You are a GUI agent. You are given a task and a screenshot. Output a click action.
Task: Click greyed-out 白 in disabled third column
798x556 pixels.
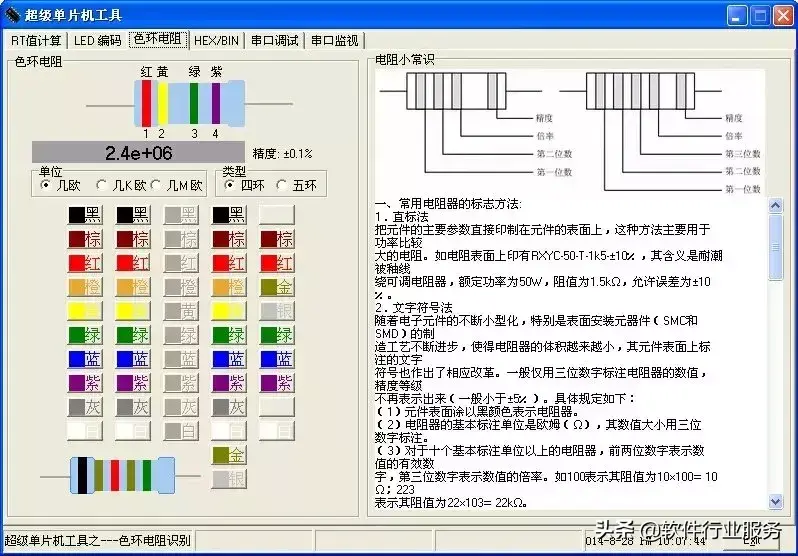coord(181,431)
